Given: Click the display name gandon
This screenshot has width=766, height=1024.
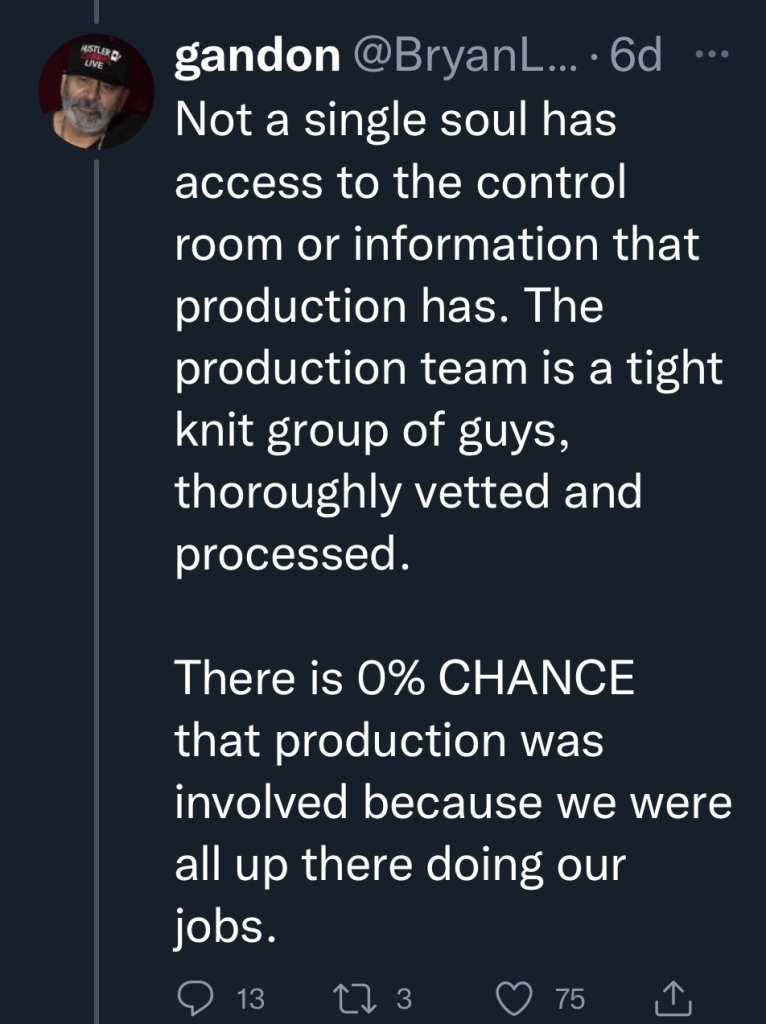Looking at the screenshot, I should pos(257,59).
